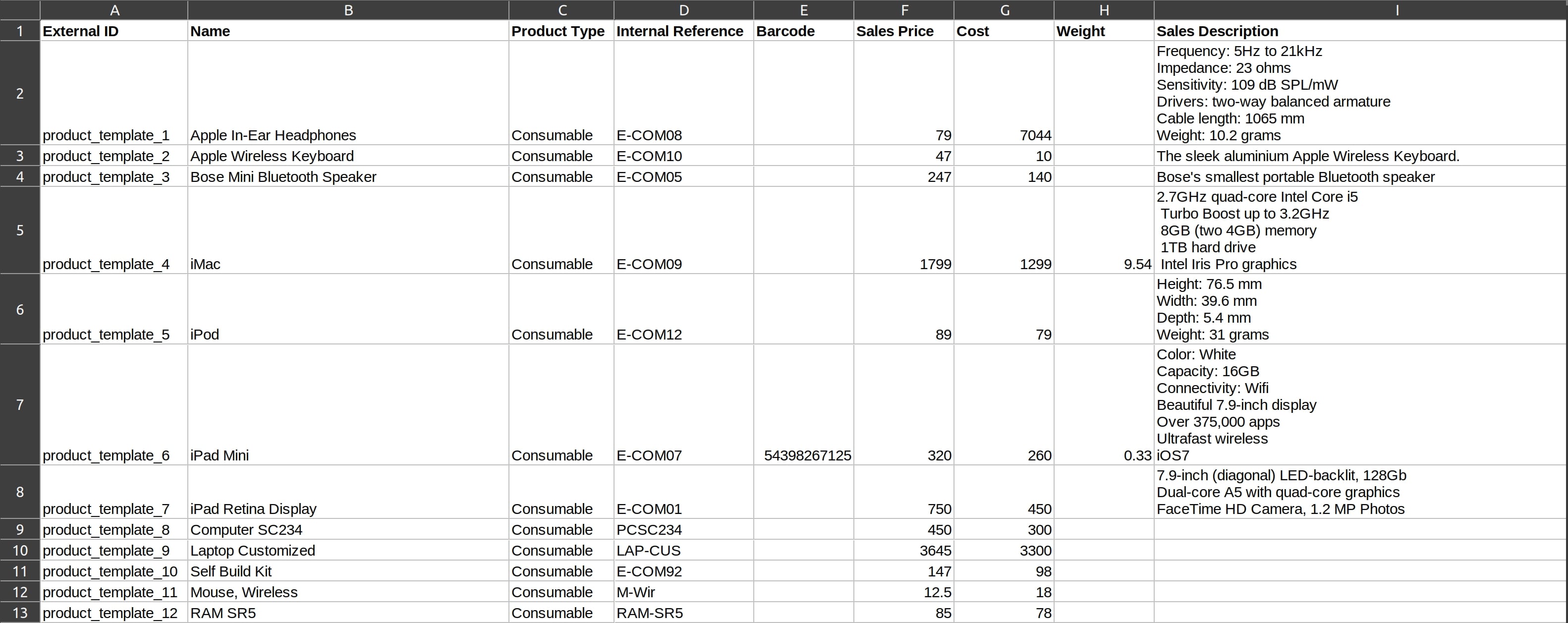Viewport: 1568px width, 623px height.
Task: Select column B header
Action: pyautogui.click(x=348, y=10)
